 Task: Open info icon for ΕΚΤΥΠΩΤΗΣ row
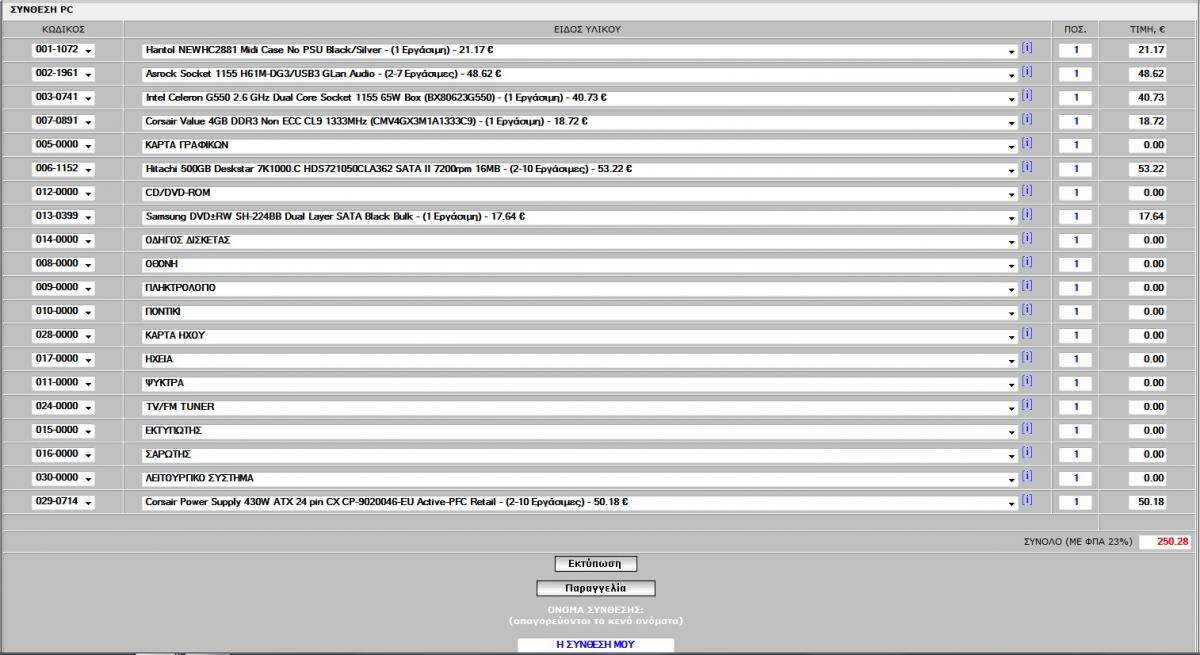pyautogui.click(x=1027, y=429)
